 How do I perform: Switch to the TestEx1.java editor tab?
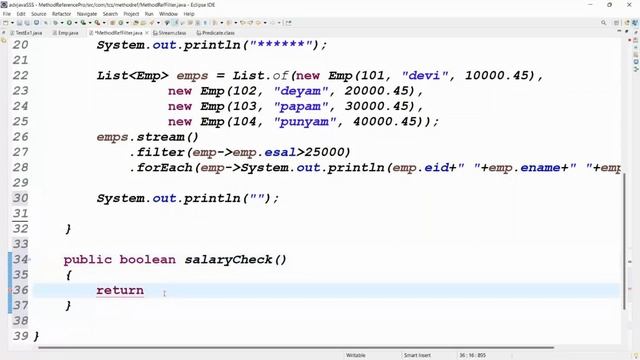click(26, 33)
